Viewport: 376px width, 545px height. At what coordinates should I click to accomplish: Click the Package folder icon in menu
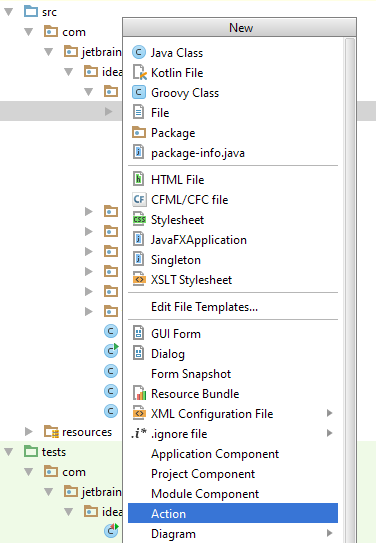pyautogui.click(x=139, y=132)
